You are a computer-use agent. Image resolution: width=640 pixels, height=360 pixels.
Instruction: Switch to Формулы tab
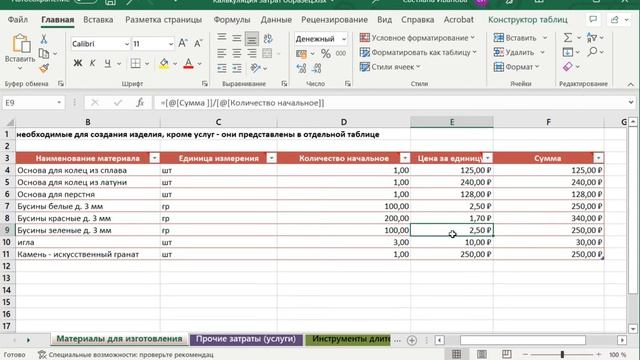pyautogui.click(x=231, y=20)
